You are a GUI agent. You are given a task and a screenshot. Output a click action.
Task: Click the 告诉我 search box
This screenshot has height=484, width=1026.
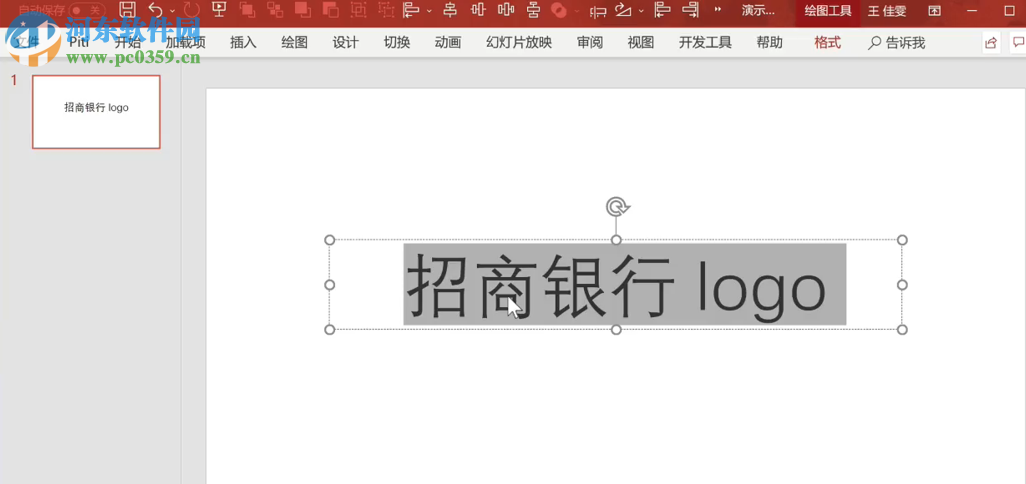coord(896,43)
